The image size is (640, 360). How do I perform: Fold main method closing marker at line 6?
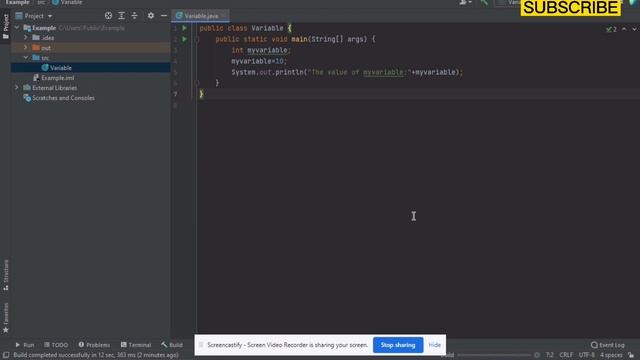196,83
